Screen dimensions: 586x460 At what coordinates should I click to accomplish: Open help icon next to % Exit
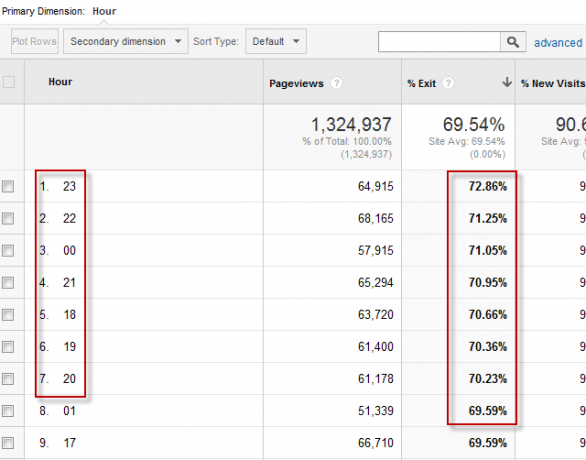pyautogui.click(x=448, y=83)
